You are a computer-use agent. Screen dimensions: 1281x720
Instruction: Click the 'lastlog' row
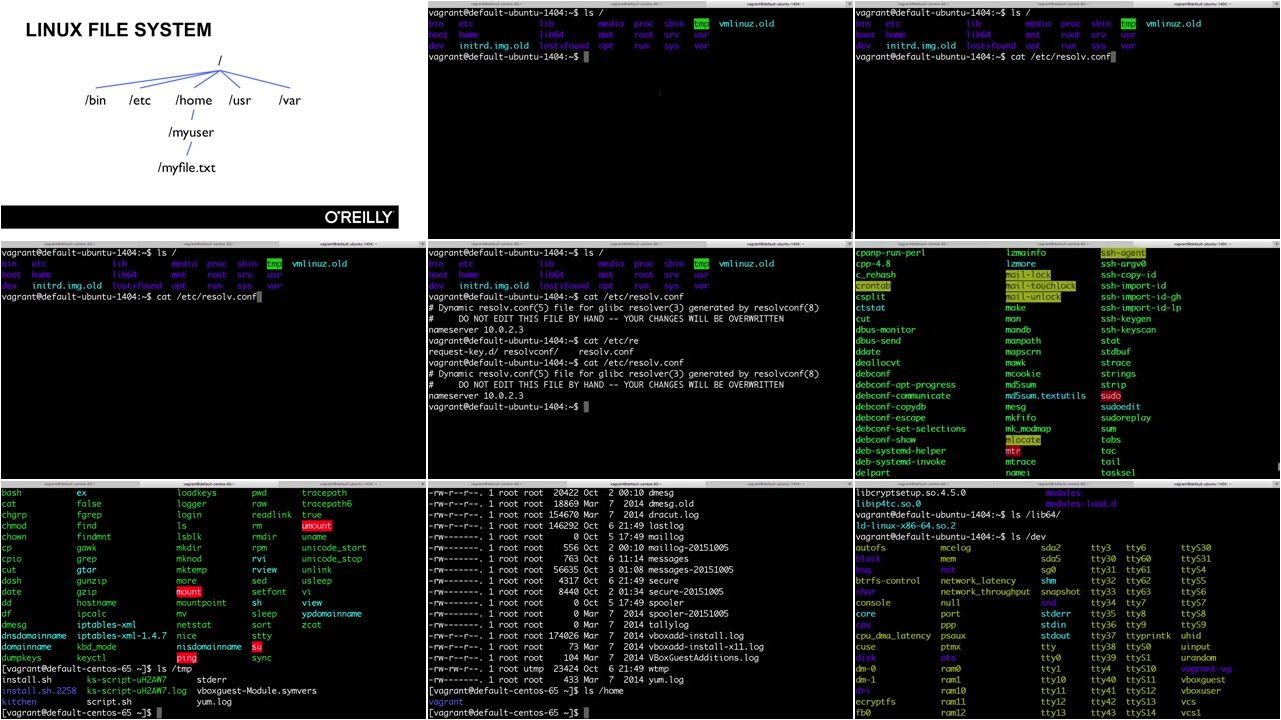click(557, 526)
